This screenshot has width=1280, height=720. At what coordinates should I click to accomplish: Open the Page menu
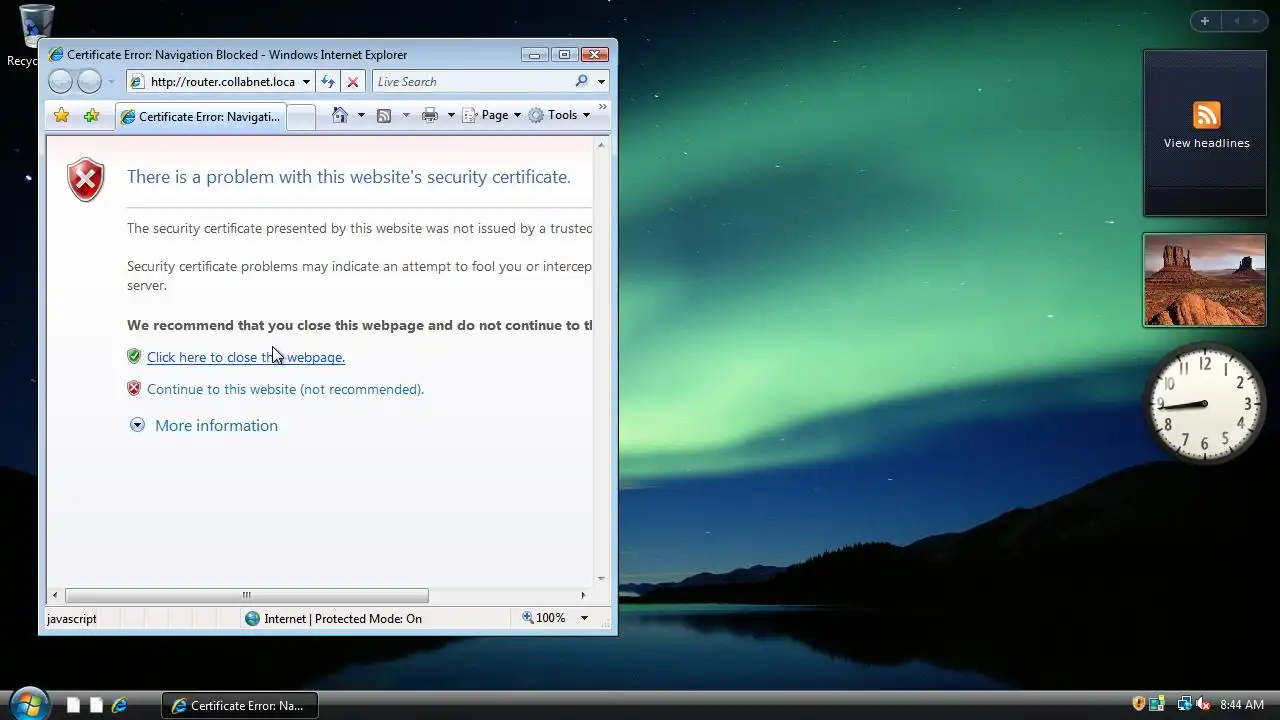(492, 115)
